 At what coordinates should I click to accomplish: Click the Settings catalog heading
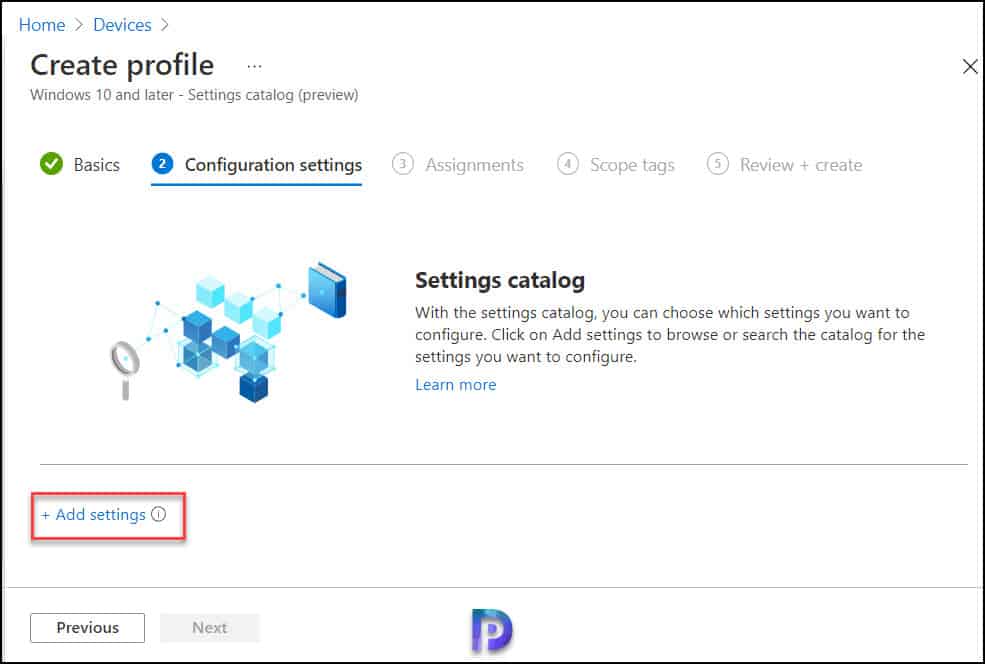tap(500, 280)
